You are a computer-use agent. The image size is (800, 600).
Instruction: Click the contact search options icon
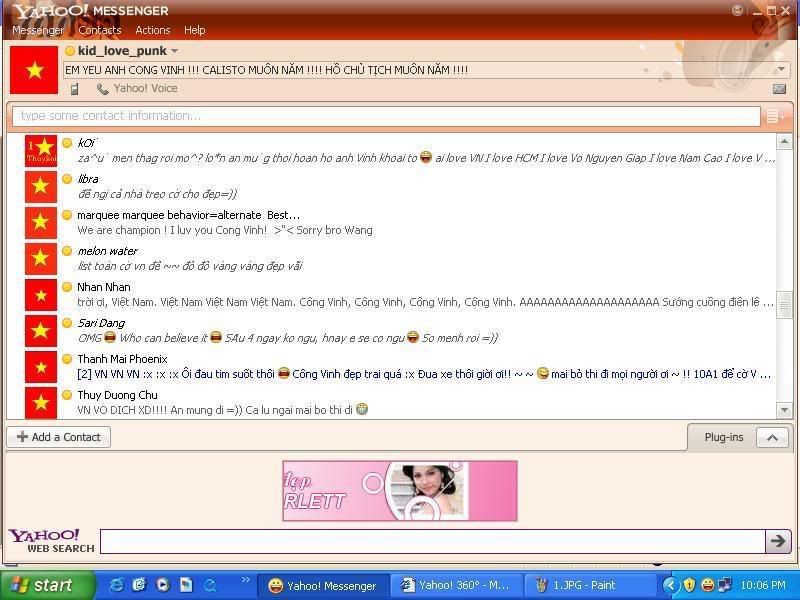[774, 116]
